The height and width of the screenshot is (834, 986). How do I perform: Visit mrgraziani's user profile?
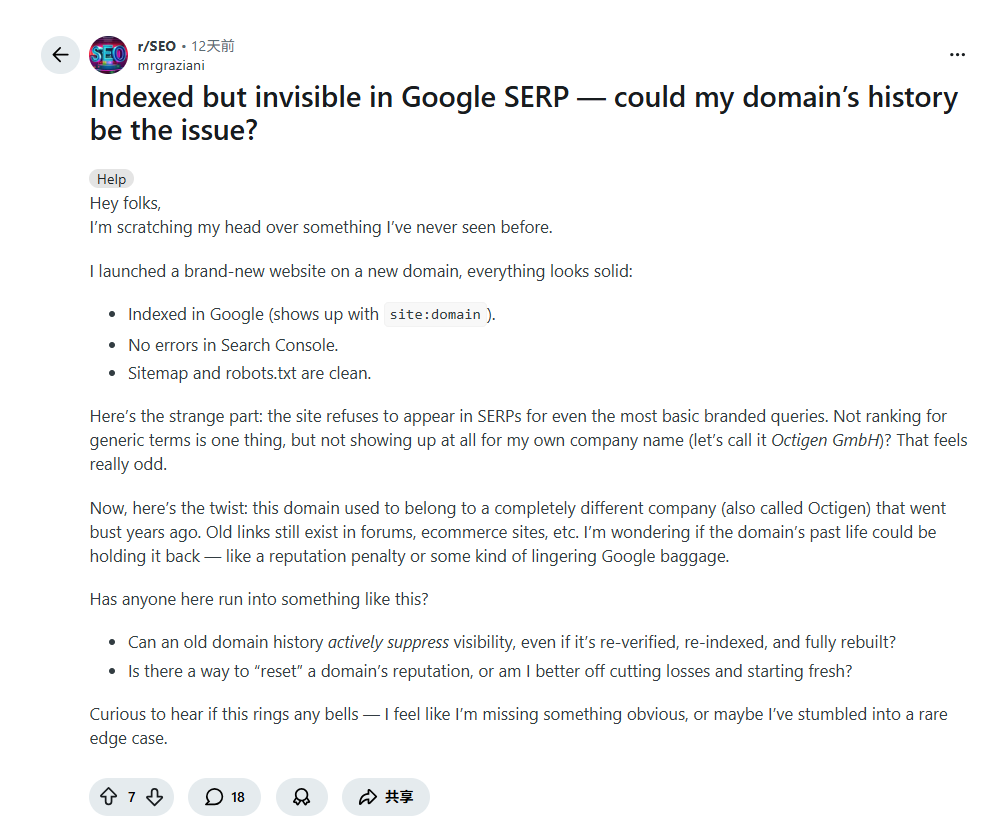171,65
